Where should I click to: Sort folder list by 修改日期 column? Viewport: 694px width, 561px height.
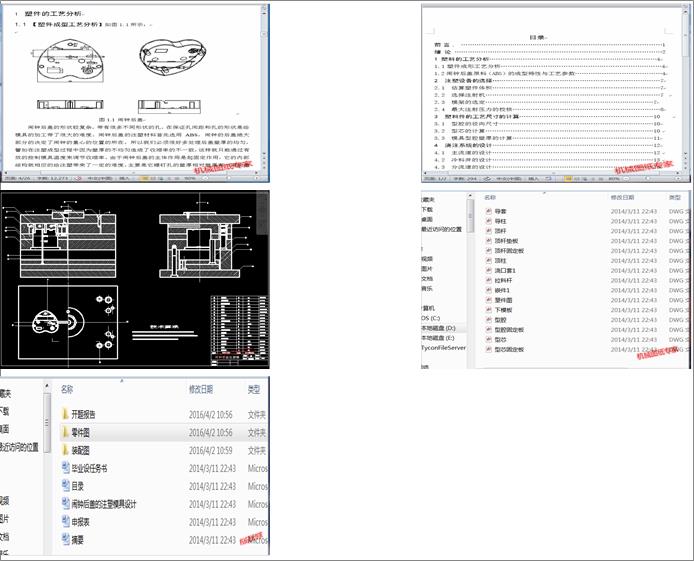coord(201,389)
